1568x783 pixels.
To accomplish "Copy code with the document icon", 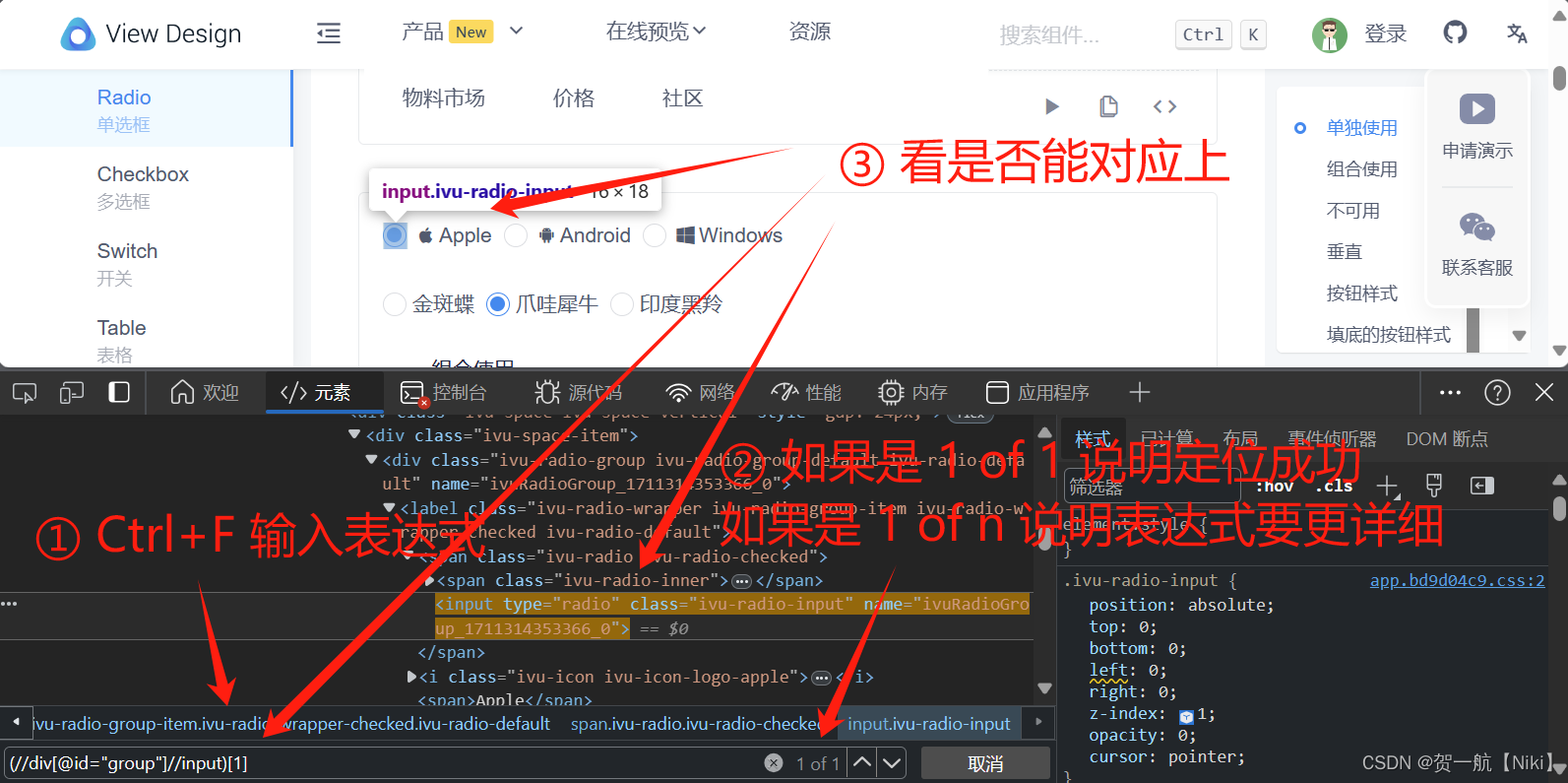I will (1108, 106).
